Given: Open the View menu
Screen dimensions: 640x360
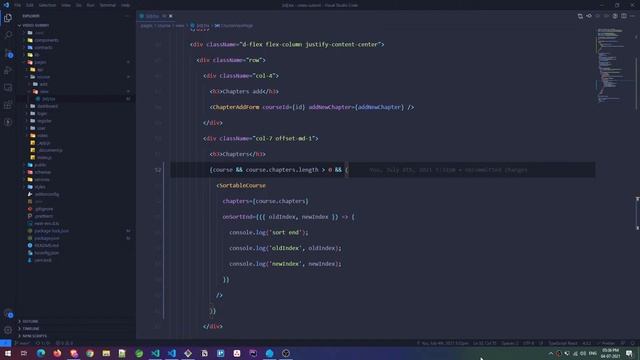Looking at the screenshot, I should (x=66, y=5).
